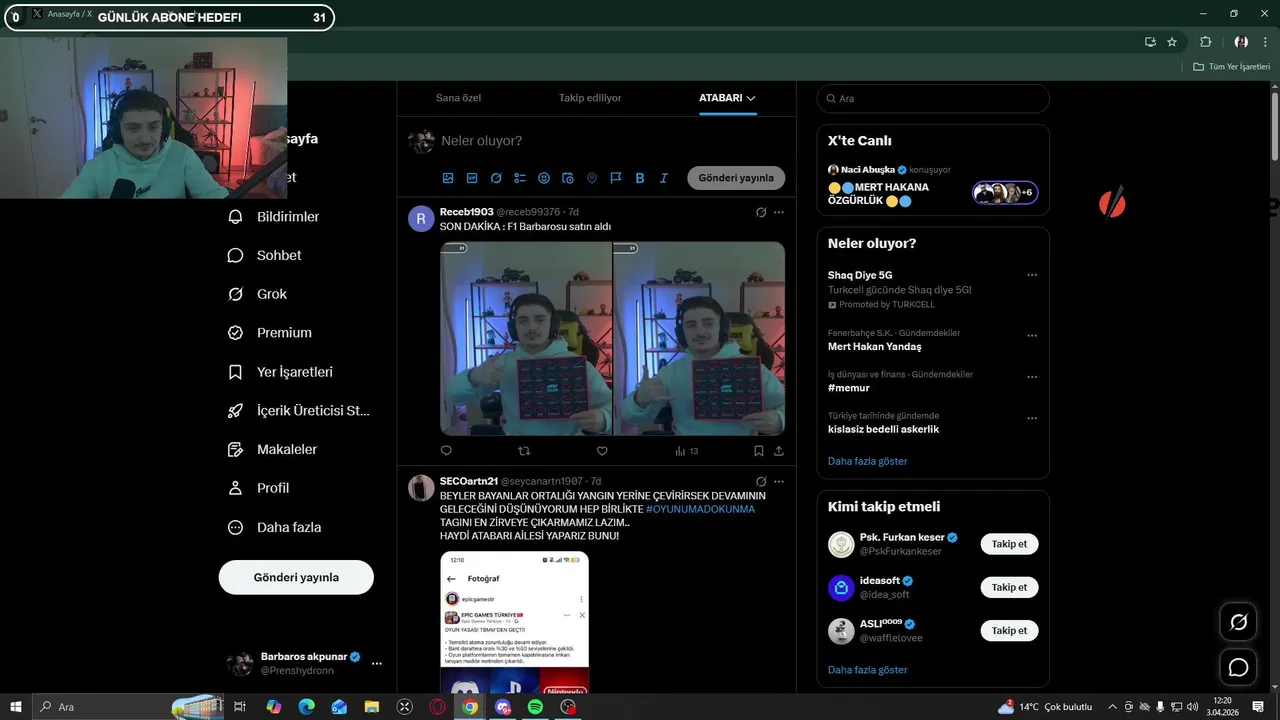Show more follow suggestions link
This screenshot has height=720, width=1280.
(867, 670)
